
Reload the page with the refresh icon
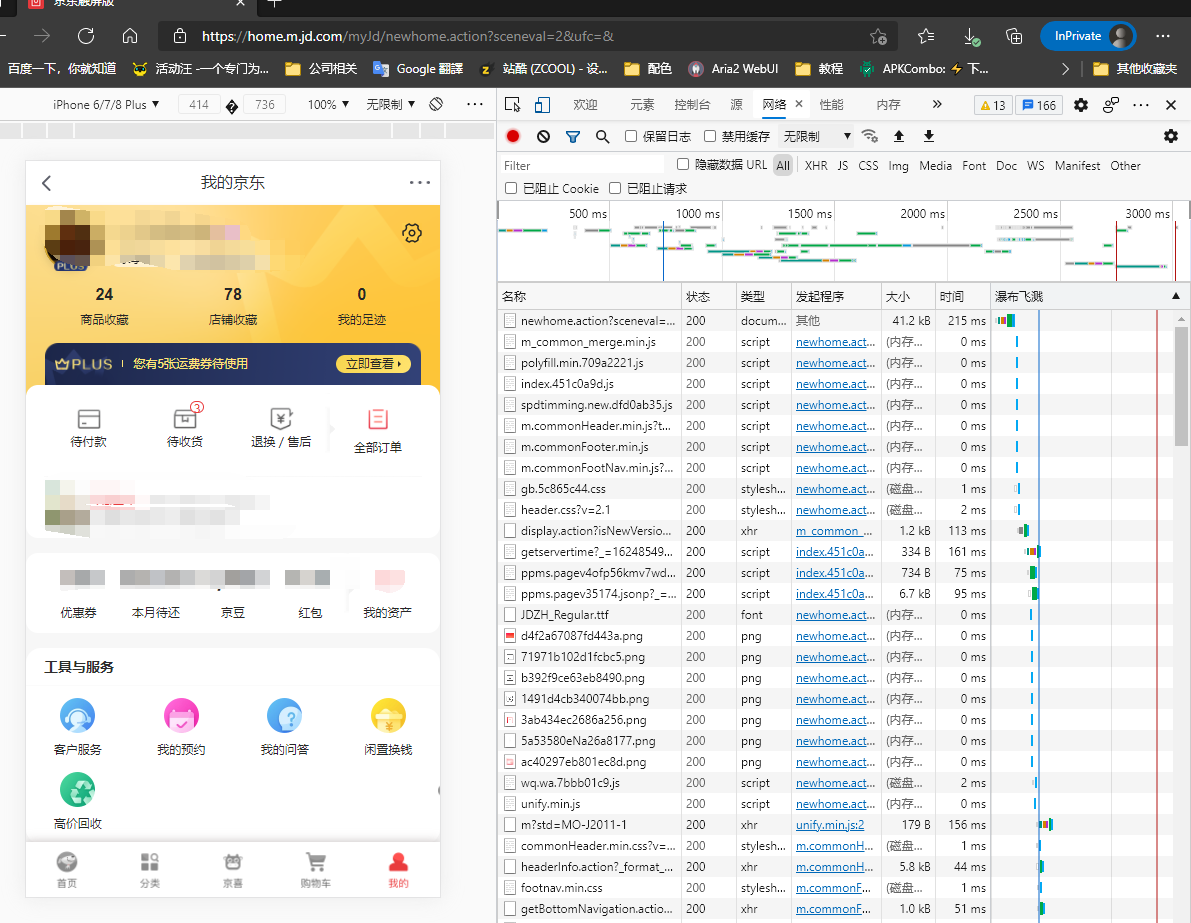click(86, 36)
